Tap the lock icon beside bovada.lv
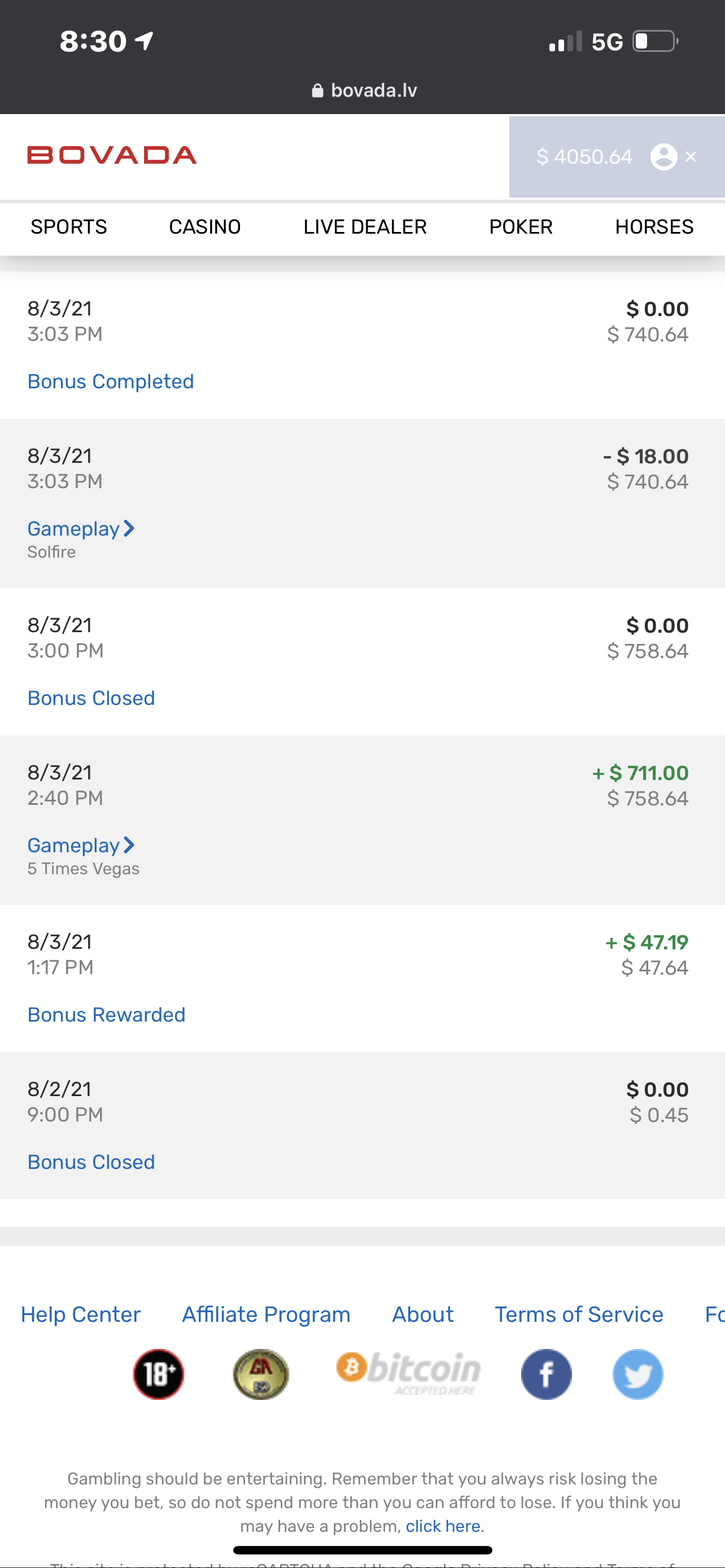The image size is (725, 1568). 317,91
